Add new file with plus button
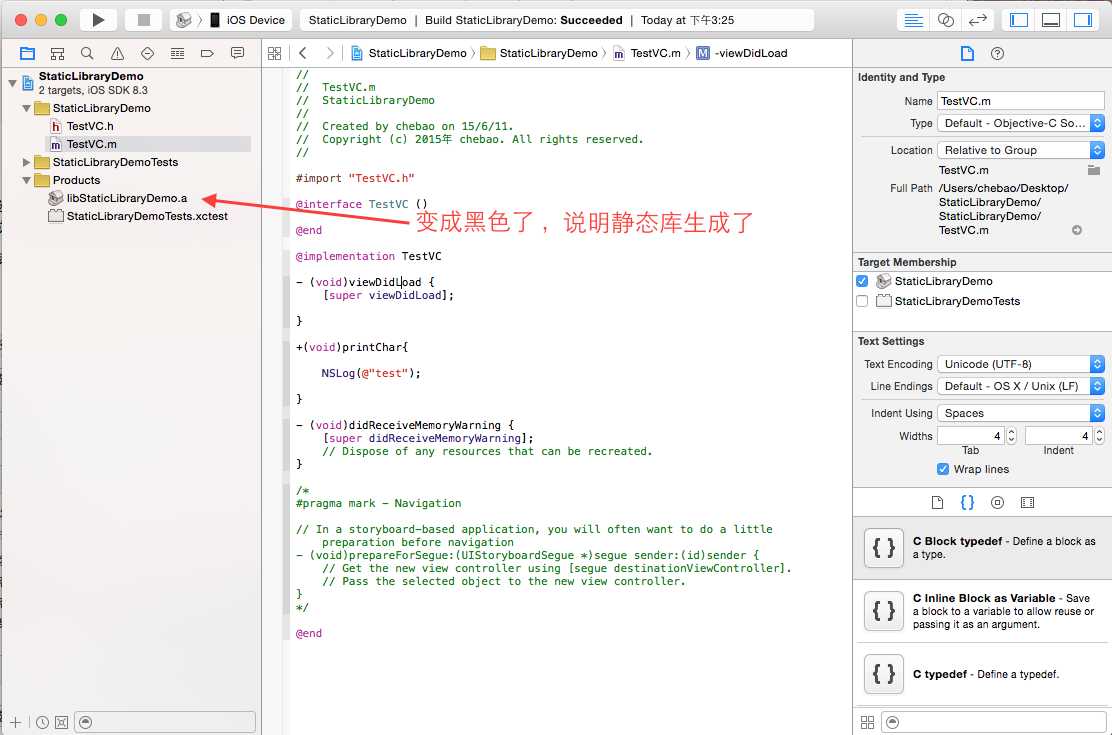 click(x=16, y=722)
